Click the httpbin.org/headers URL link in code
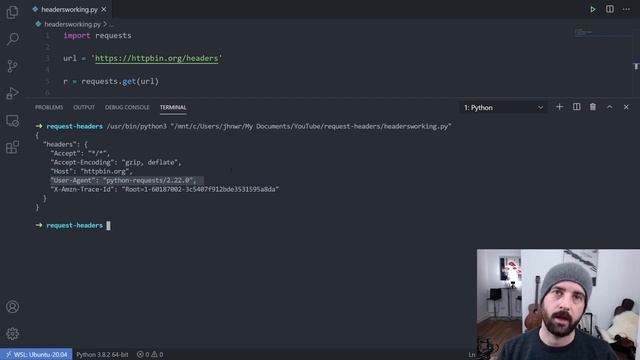 point(156,58)
